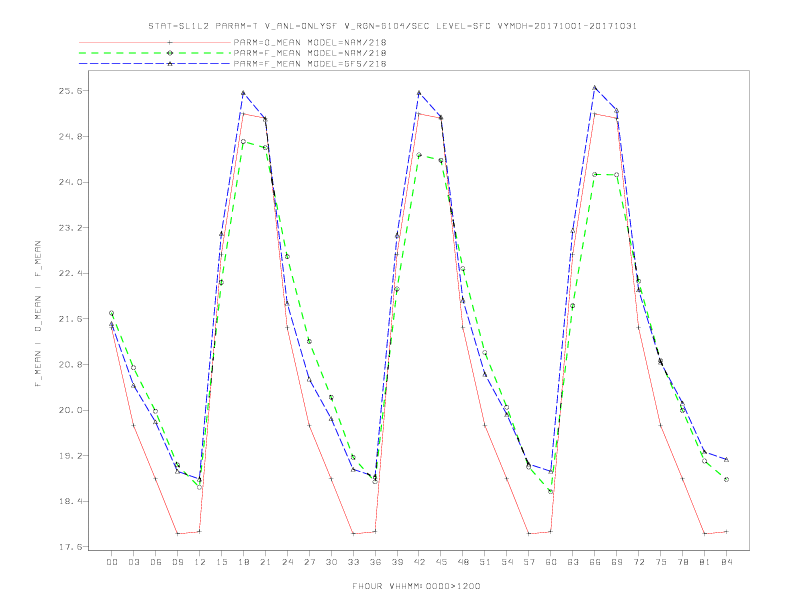This screenshot has height=612, width=792.
Task: Click y-axis tick label 25.6
Action: (x=69, y=91)
